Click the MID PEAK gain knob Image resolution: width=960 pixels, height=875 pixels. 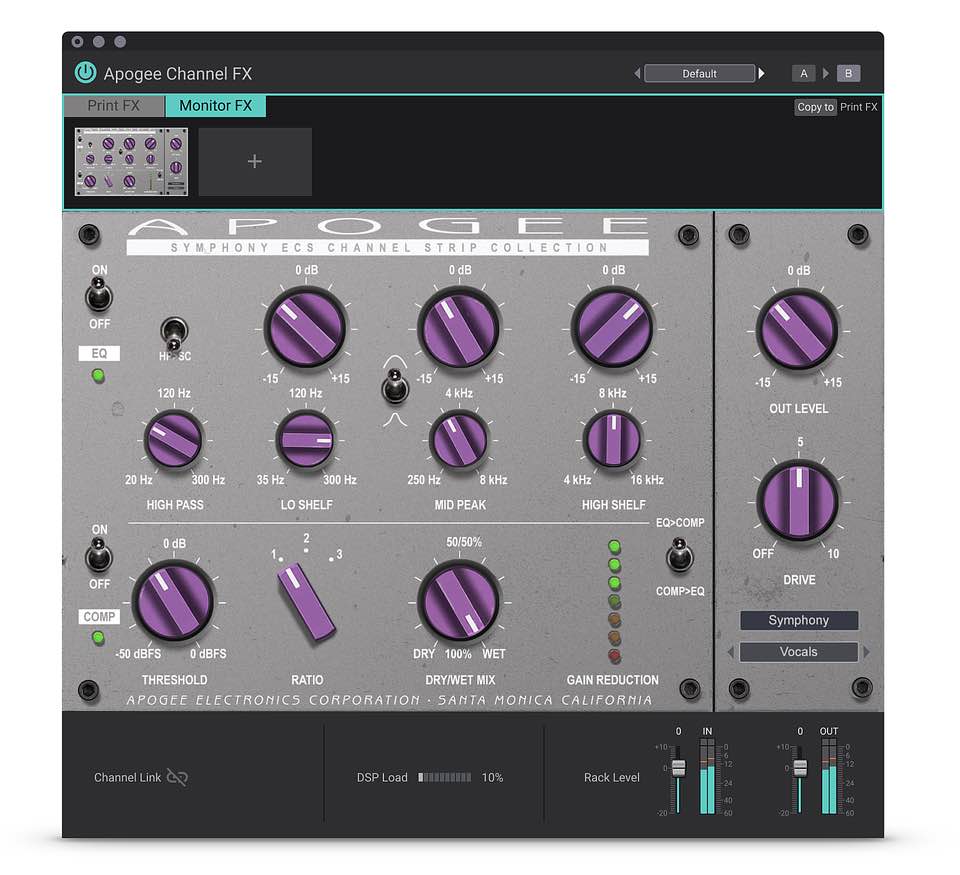coord(459,328)
